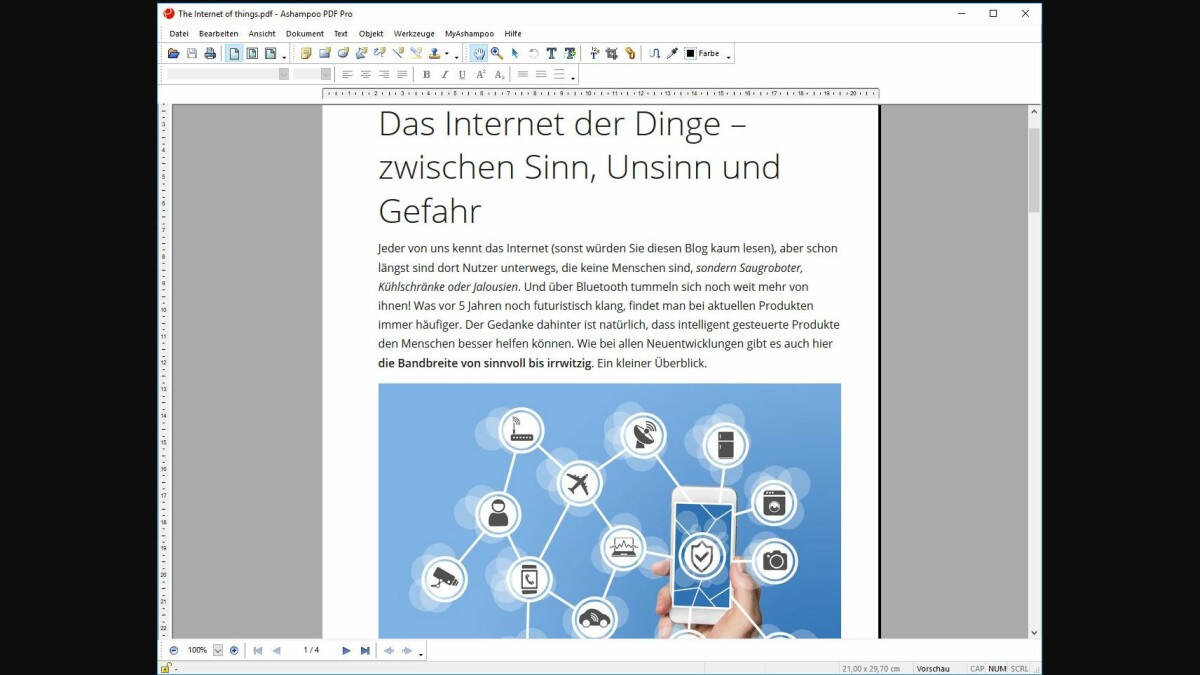Open the zoom percentage dropdown

coord(218,650)
